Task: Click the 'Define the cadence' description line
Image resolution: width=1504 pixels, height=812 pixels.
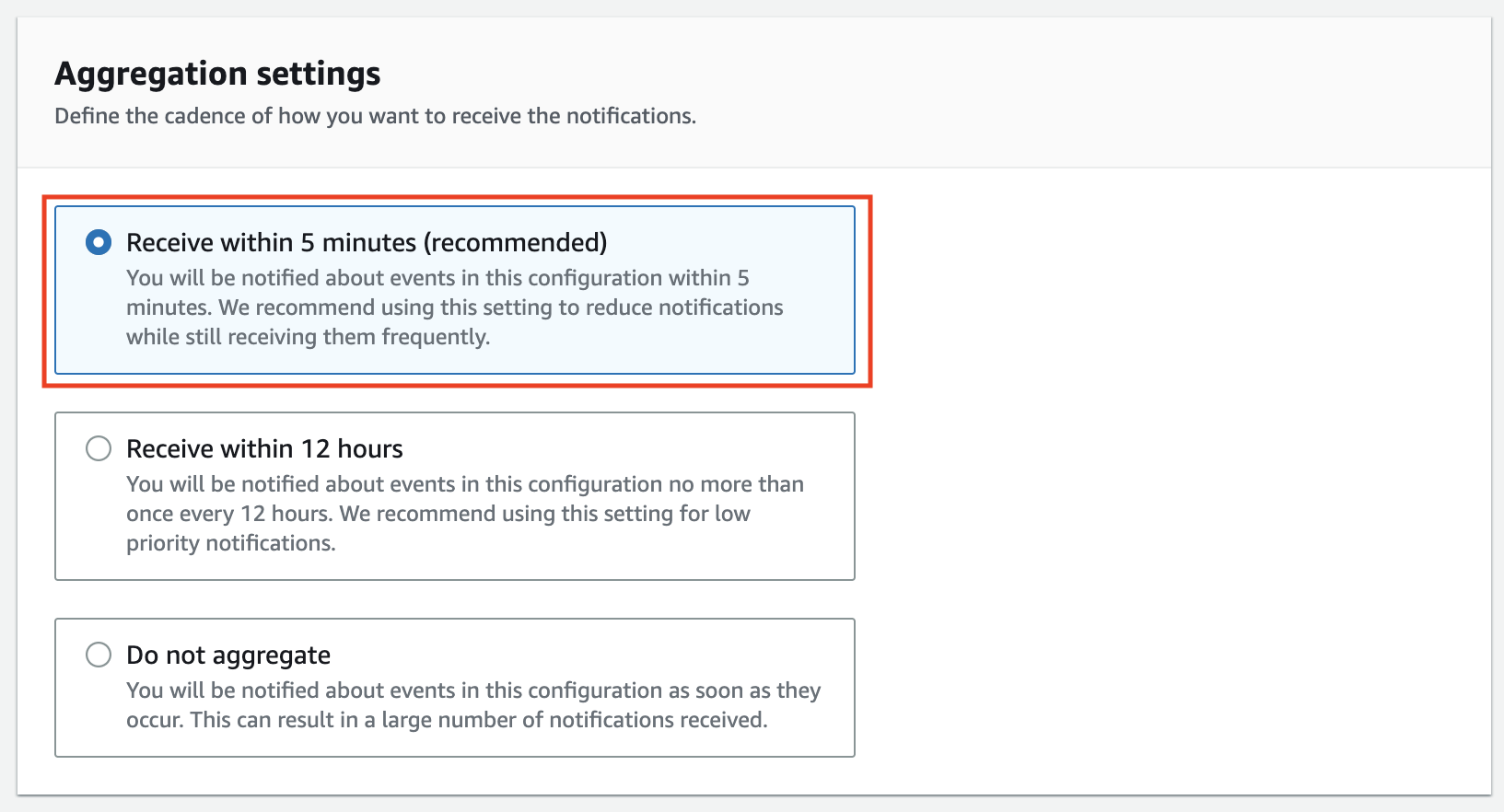Action: [375, 116]
